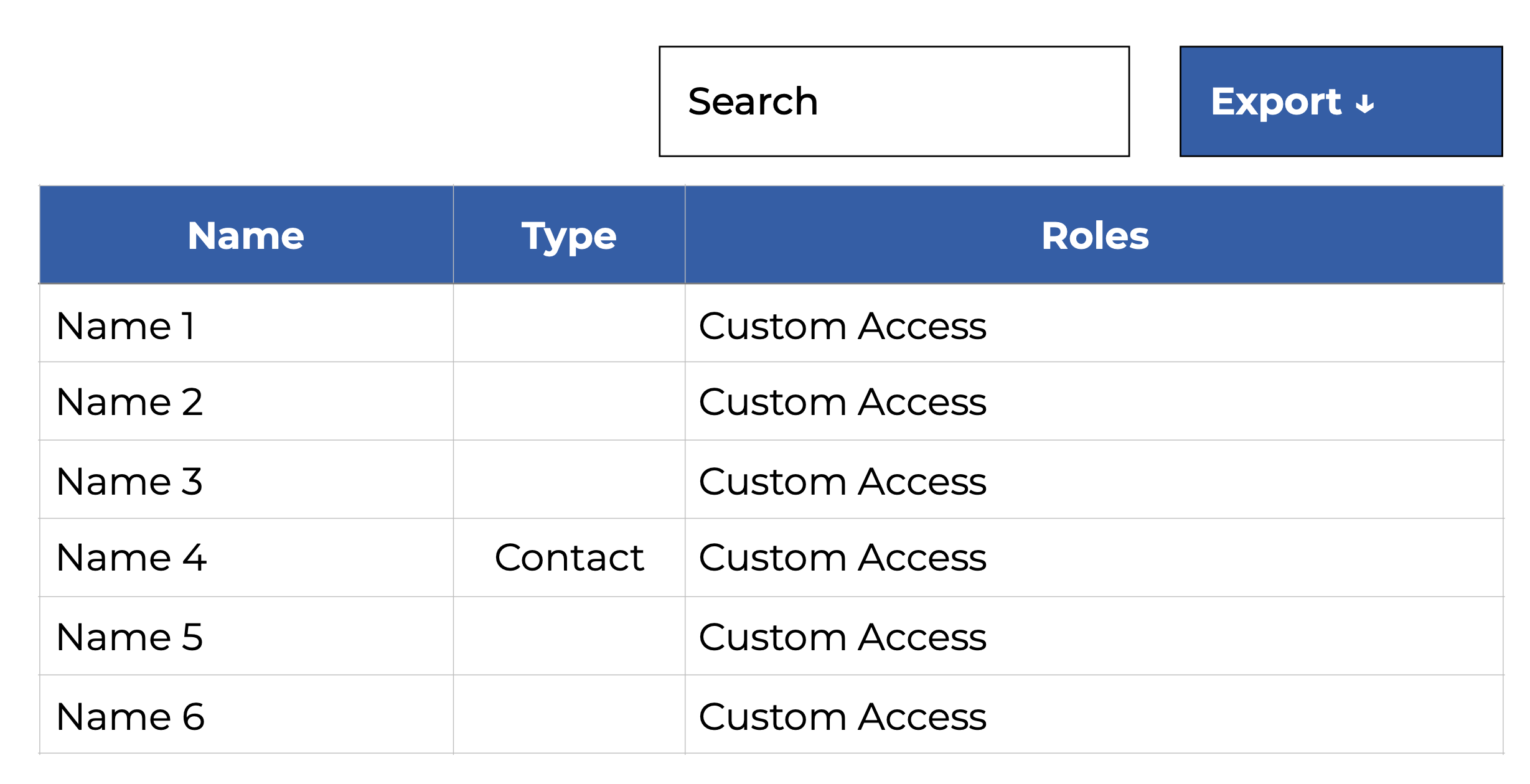This screenshot has width=1530, height=784.
Task: Click the Roles column header
Action: pos(1094,236)
